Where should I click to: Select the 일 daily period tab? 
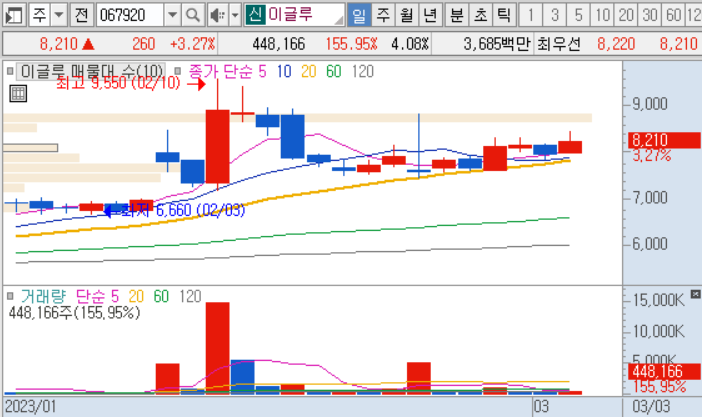coord(359,15)
